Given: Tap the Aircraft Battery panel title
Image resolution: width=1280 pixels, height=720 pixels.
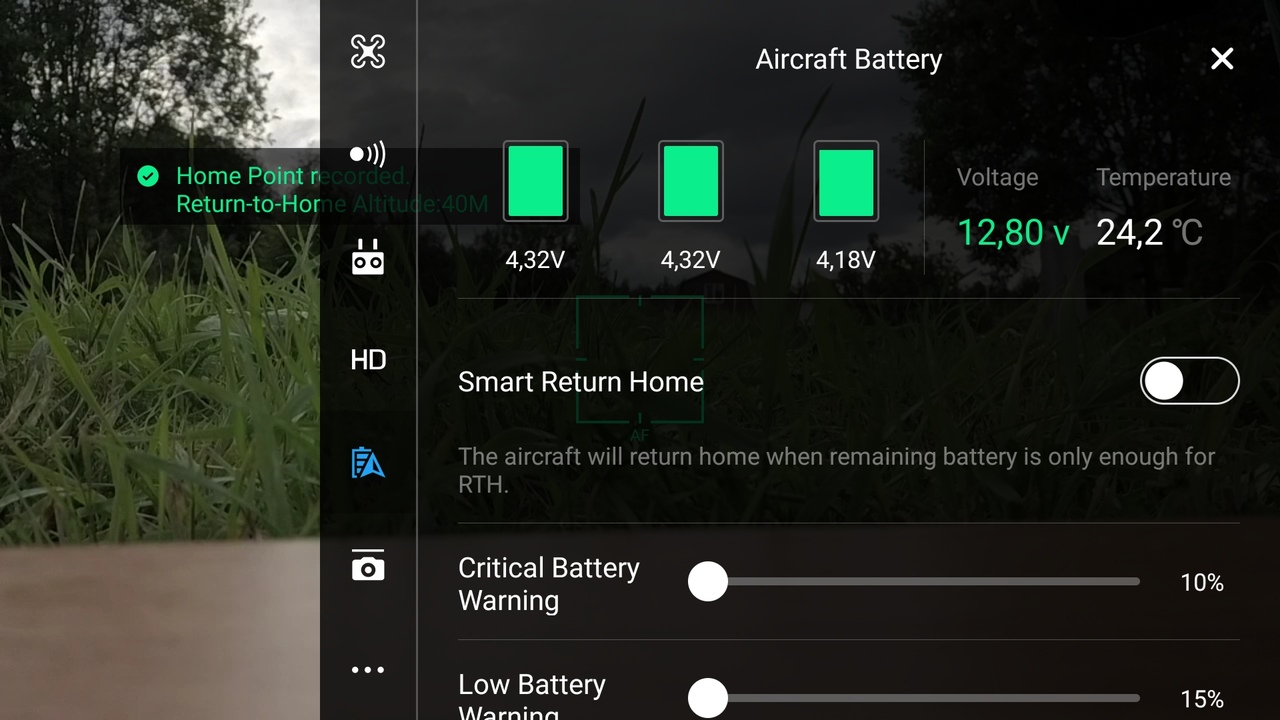Looking at the screenshot, I should (849, 59).
